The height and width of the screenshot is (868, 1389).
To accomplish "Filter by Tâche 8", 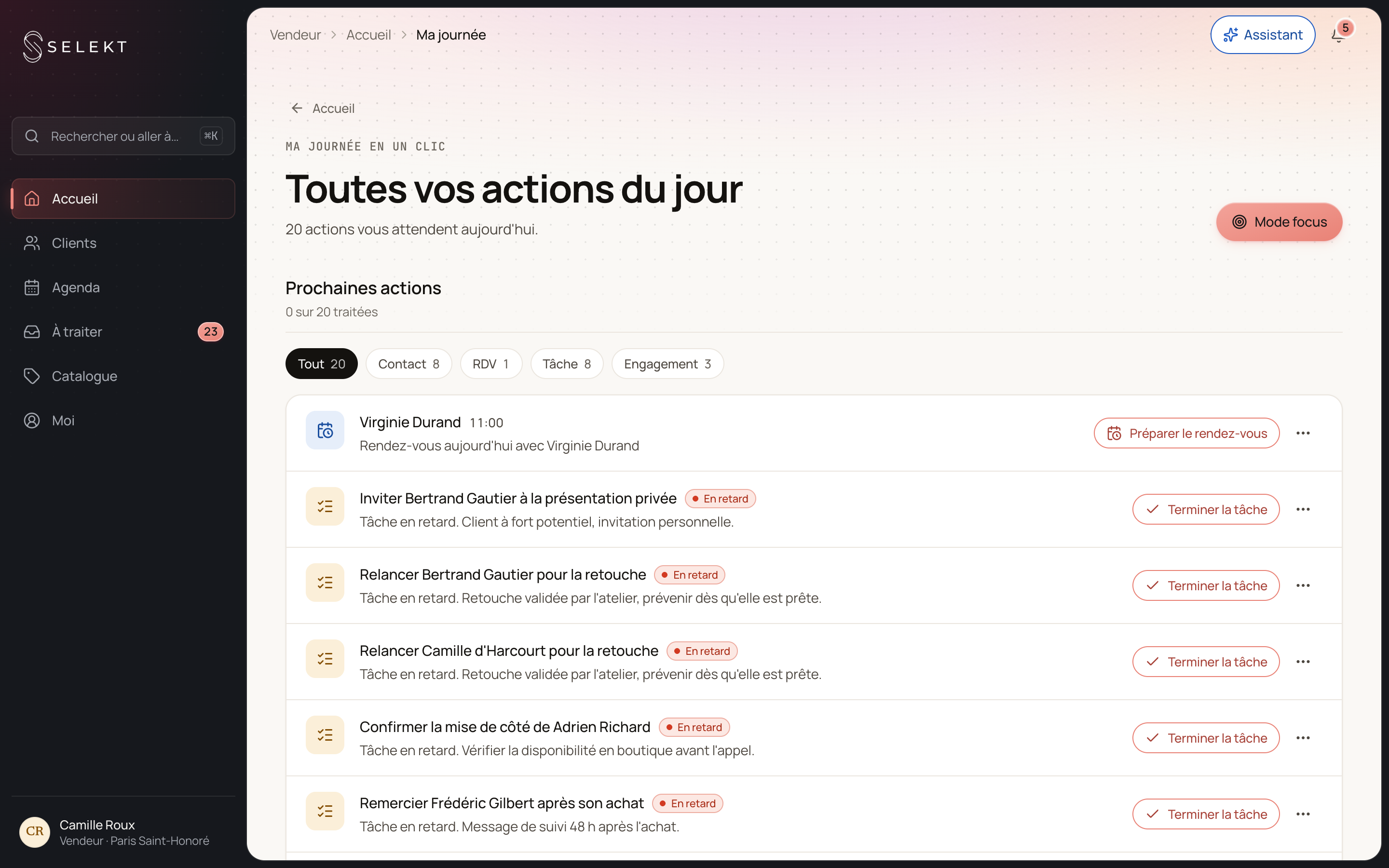I will (567, 364).
